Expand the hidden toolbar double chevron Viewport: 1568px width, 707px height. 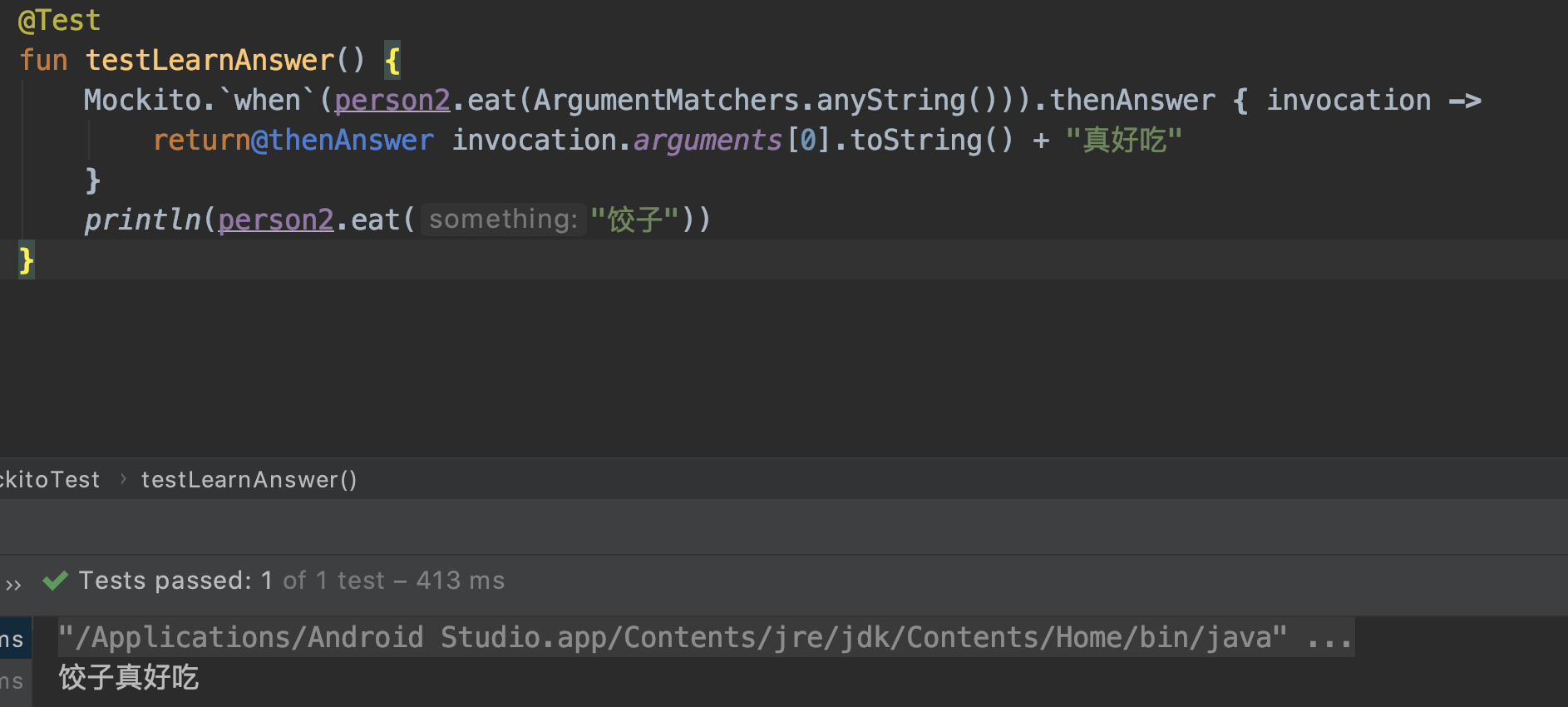point(13,584)
